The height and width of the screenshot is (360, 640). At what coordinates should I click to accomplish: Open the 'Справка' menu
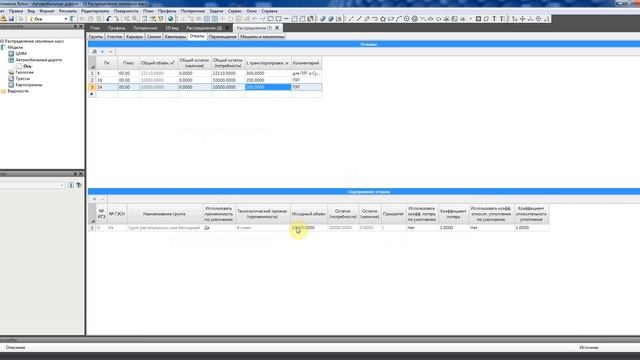[x=269, y=11]
